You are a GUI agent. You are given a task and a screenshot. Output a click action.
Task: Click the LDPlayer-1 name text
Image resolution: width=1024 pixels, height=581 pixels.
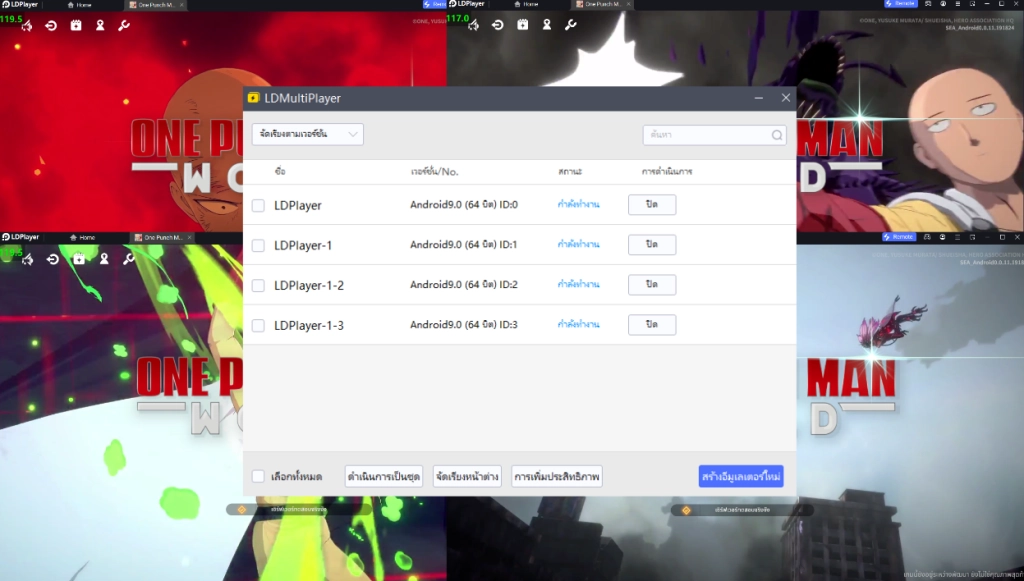tap(303, 245)
